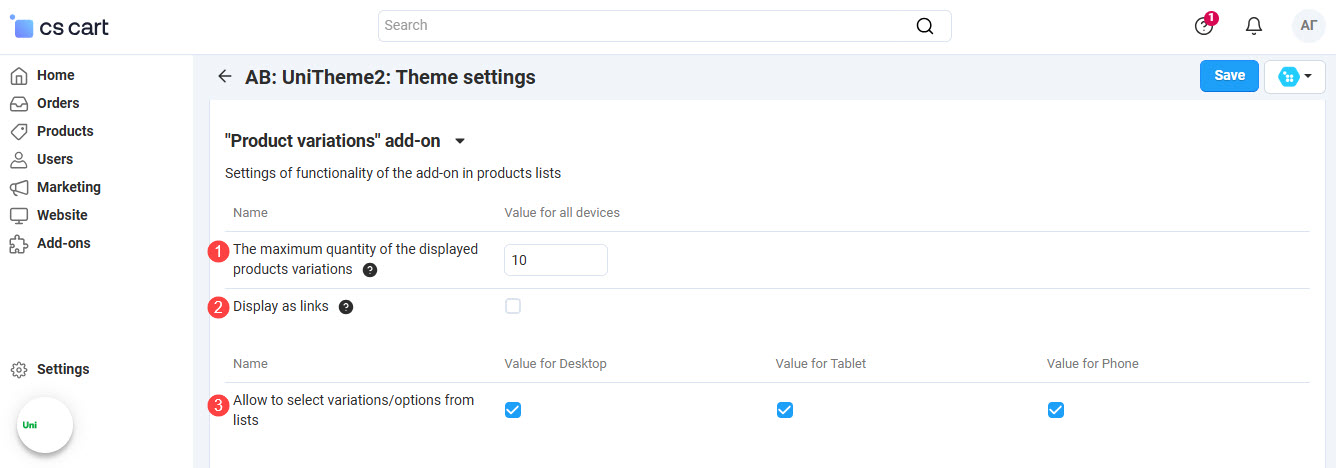Click the Products tag icon
This screenshot has width=1336, height=468.
pos(18,131)
